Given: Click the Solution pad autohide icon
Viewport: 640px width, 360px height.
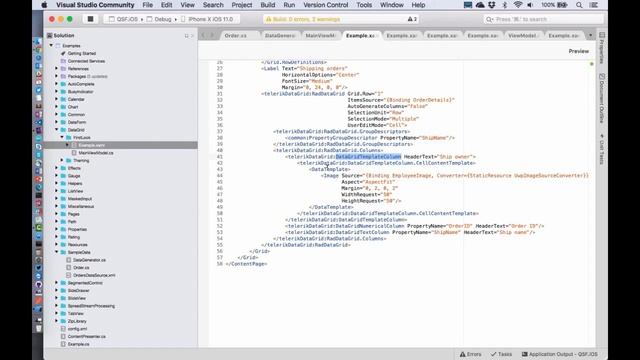Looking at the screenshot, I should [x=187, y=36].
